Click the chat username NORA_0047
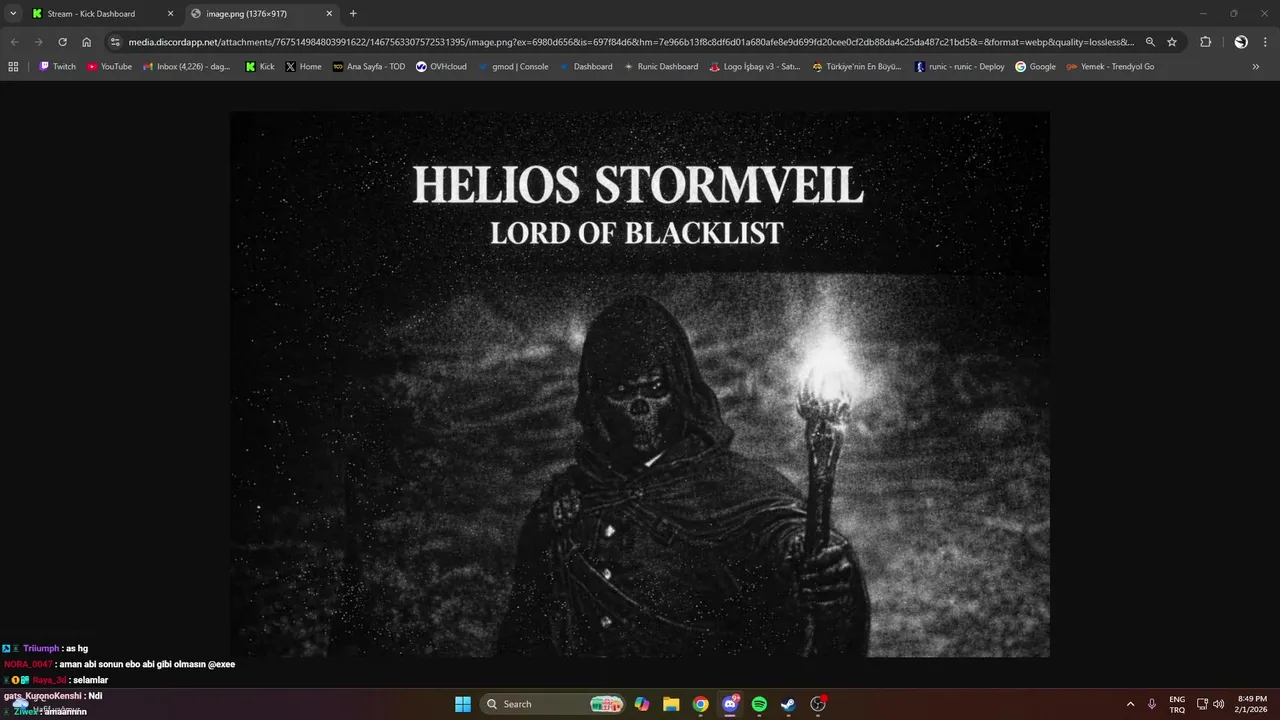Viewport: 1280px width, 720px height. [x=27, y=664]
